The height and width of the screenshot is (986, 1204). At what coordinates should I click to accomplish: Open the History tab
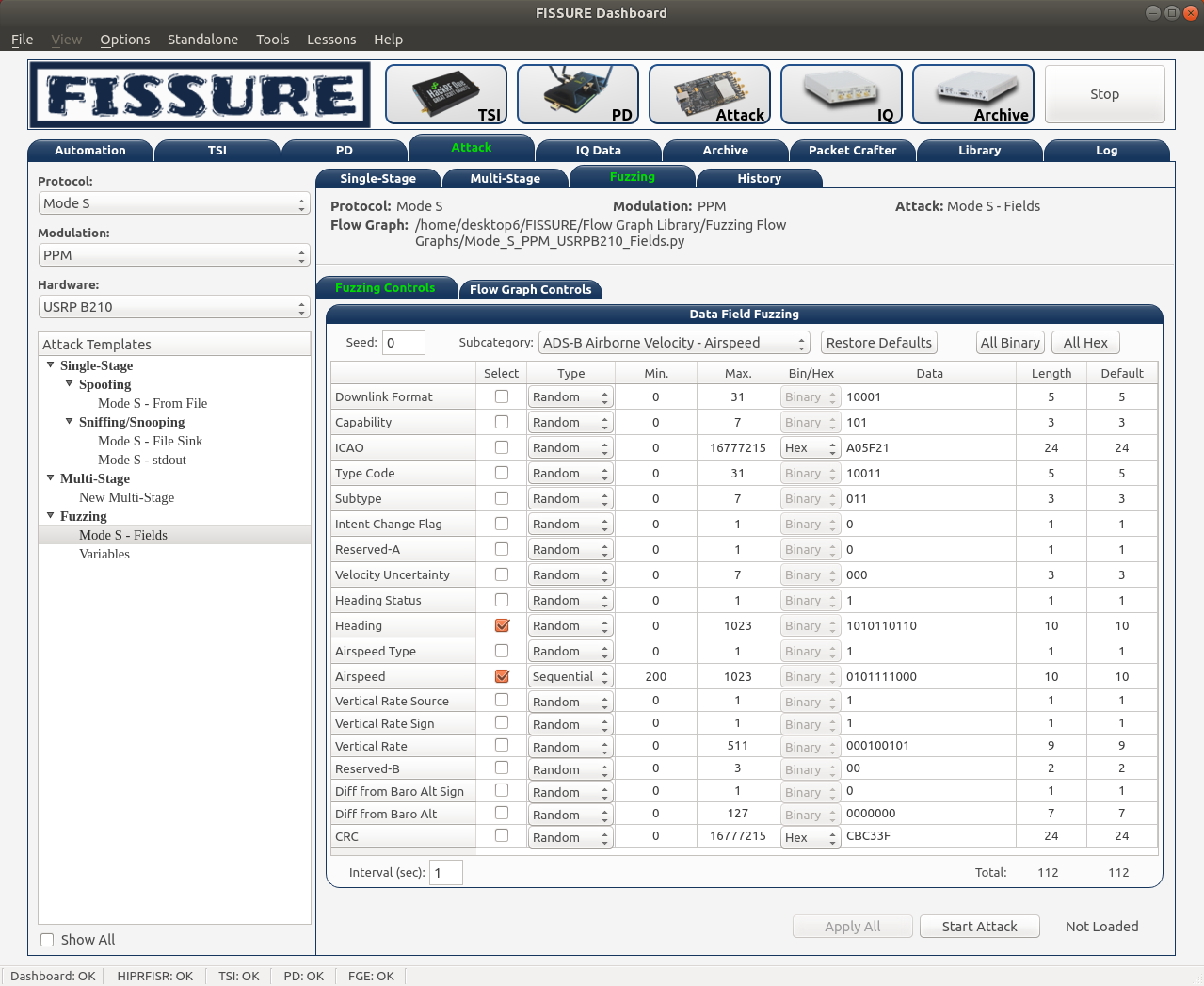click(760, 178)
